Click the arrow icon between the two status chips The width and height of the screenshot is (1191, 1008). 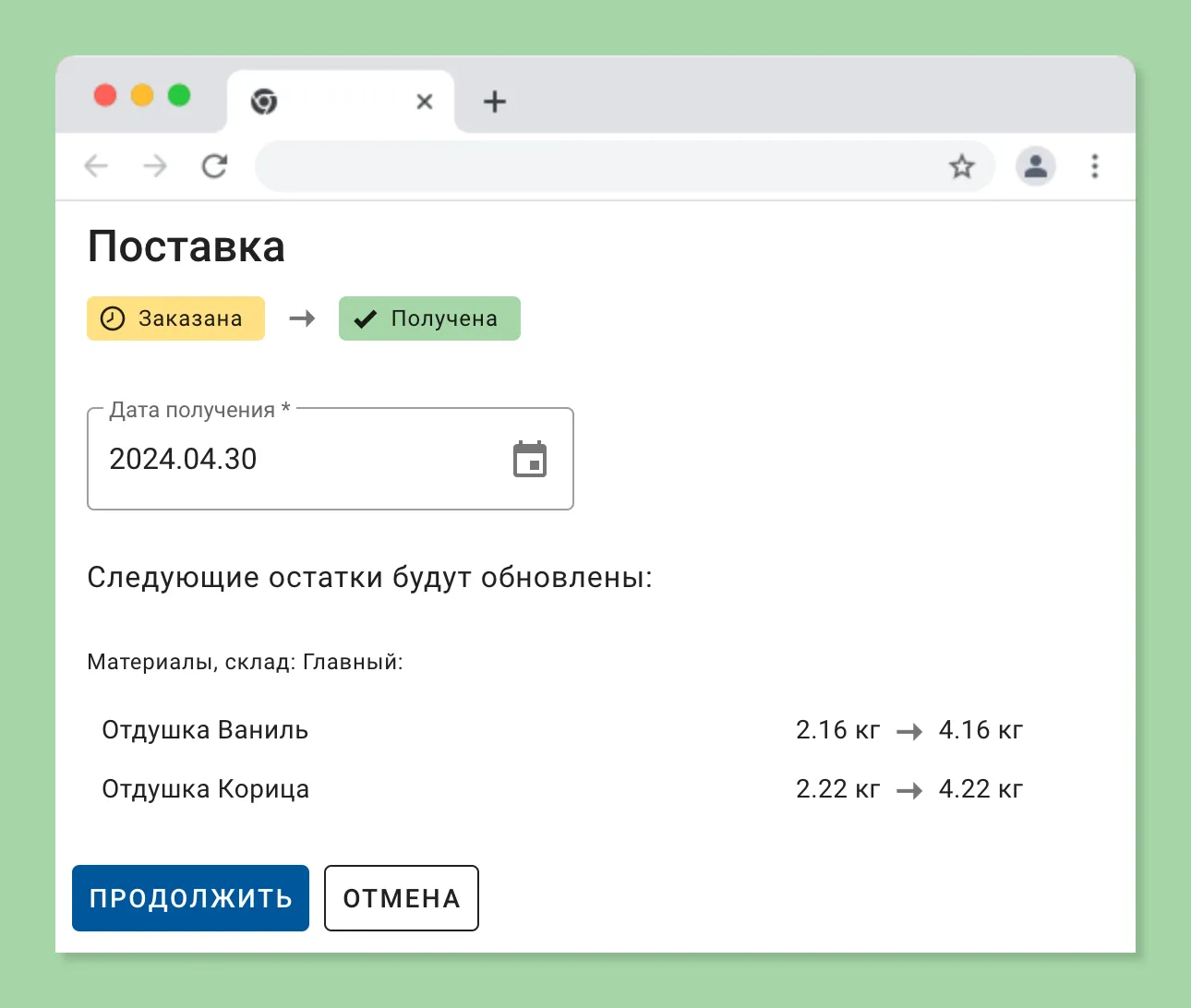pos(301,318)
